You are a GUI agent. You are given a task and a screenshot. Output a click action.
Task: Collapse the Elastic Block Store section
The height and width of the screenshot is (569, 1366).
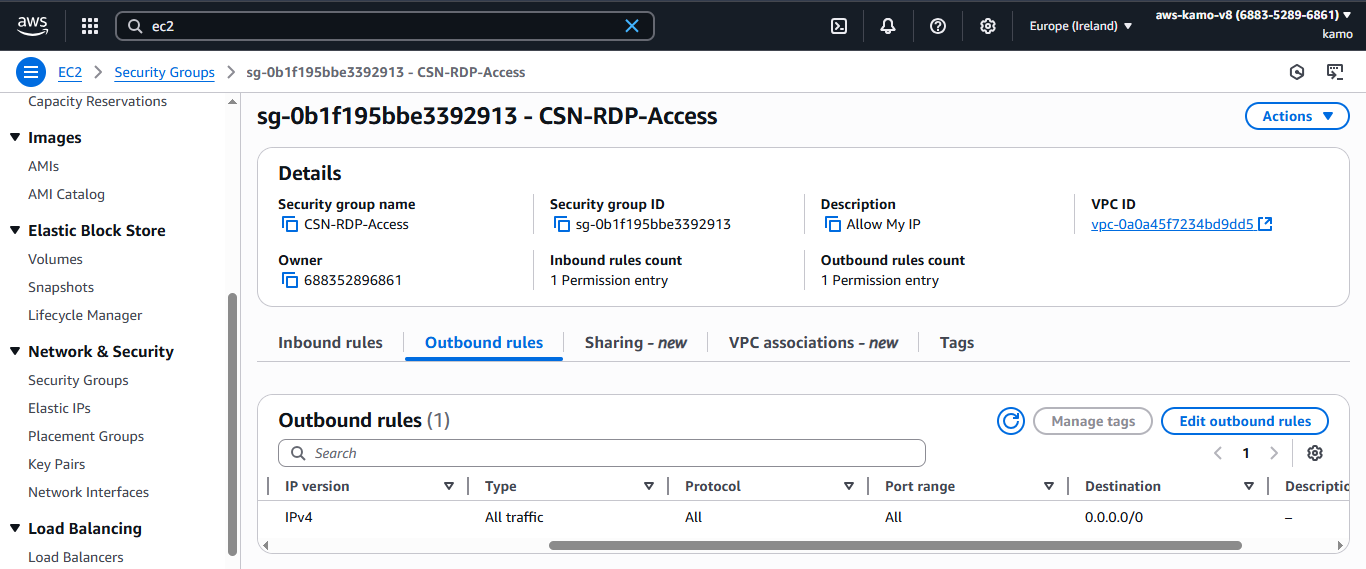pos(15,230)
